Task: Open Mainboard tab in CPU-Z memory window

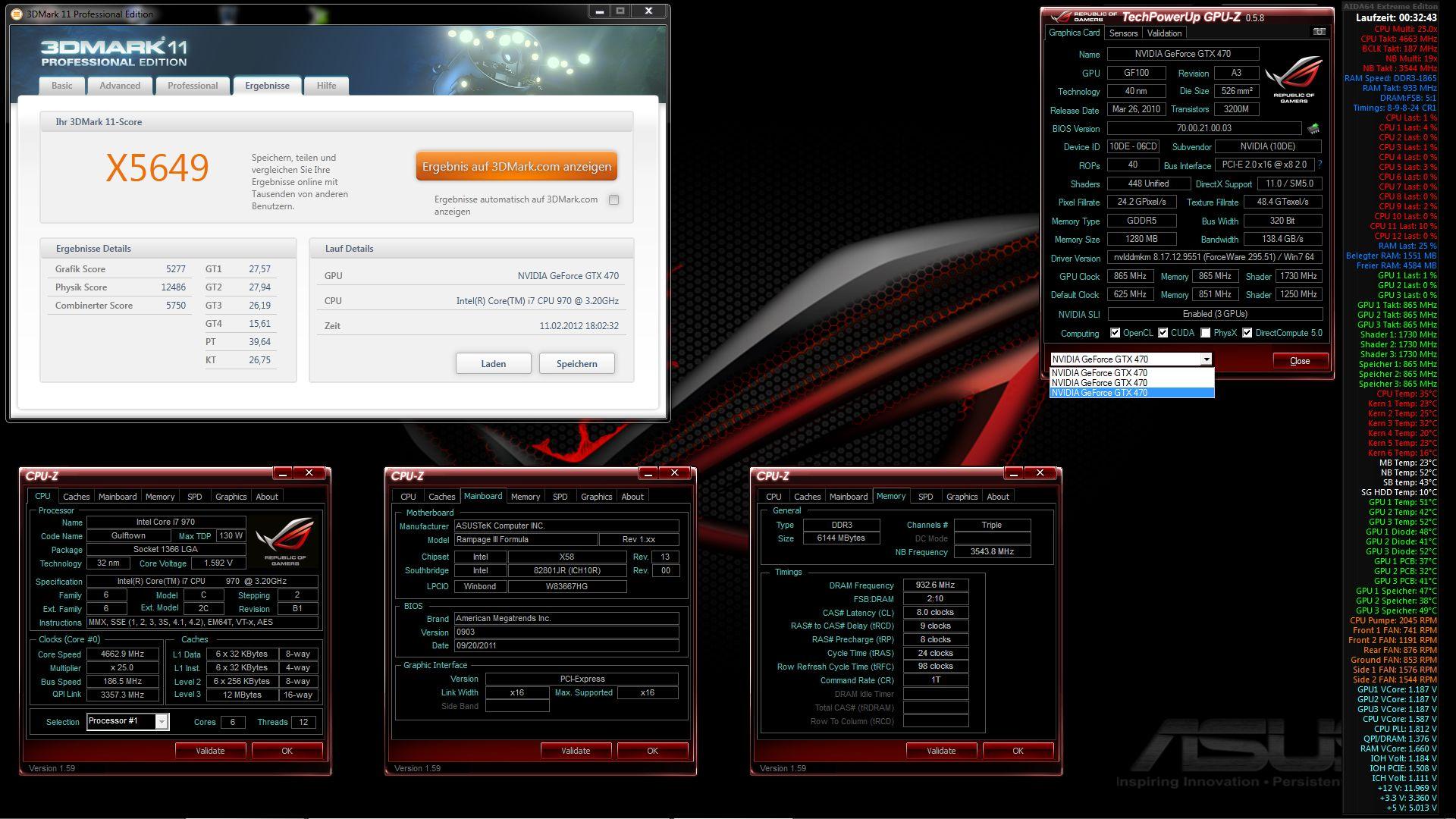Action: (849, 497)
